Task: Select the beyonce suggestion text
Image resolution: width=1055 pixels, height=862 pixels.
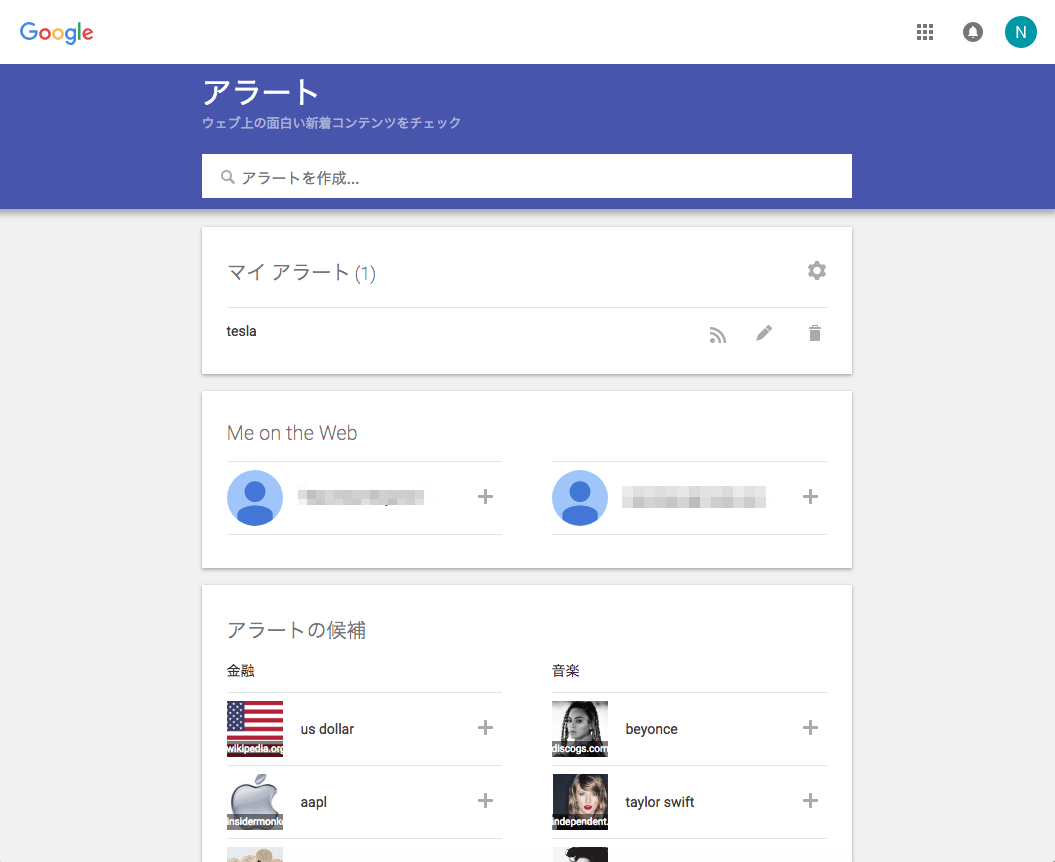Action: [x=651, y=729]
